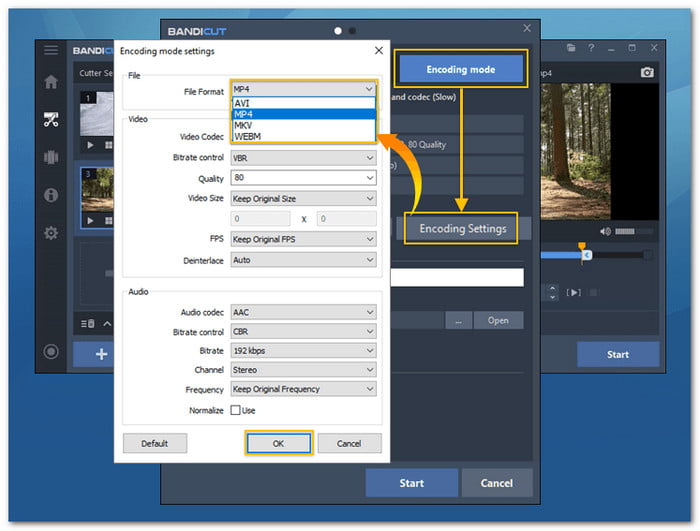Click the Default button
Viewport: 700px width, 531px height.
tap(155, 443)
